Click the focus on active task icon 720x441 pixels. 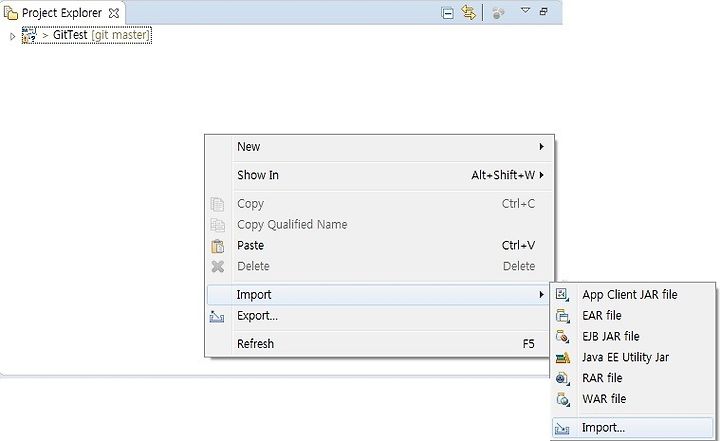click(498, 13)
